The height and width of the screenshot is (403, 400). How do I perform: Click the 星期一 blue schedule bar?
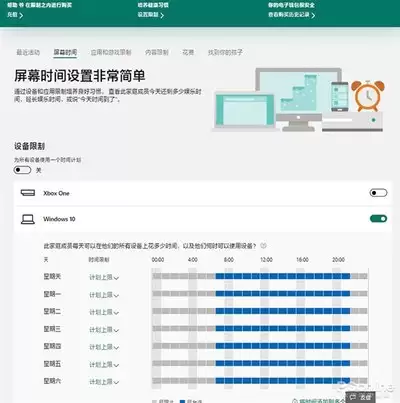click(283, 294)
